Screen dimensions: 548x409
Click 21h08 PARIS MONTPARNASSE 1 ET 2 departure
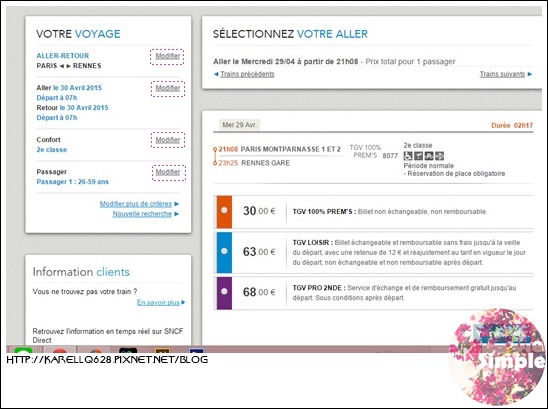(280, 149)
